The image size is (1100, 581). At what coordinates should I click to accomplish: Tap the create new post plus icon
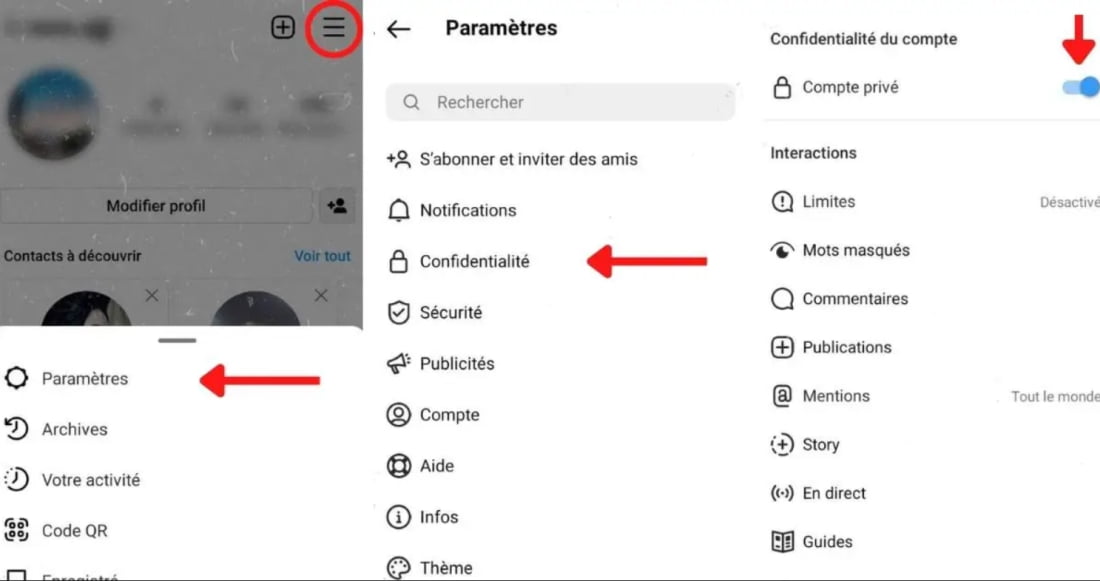[x=283, y=27]
